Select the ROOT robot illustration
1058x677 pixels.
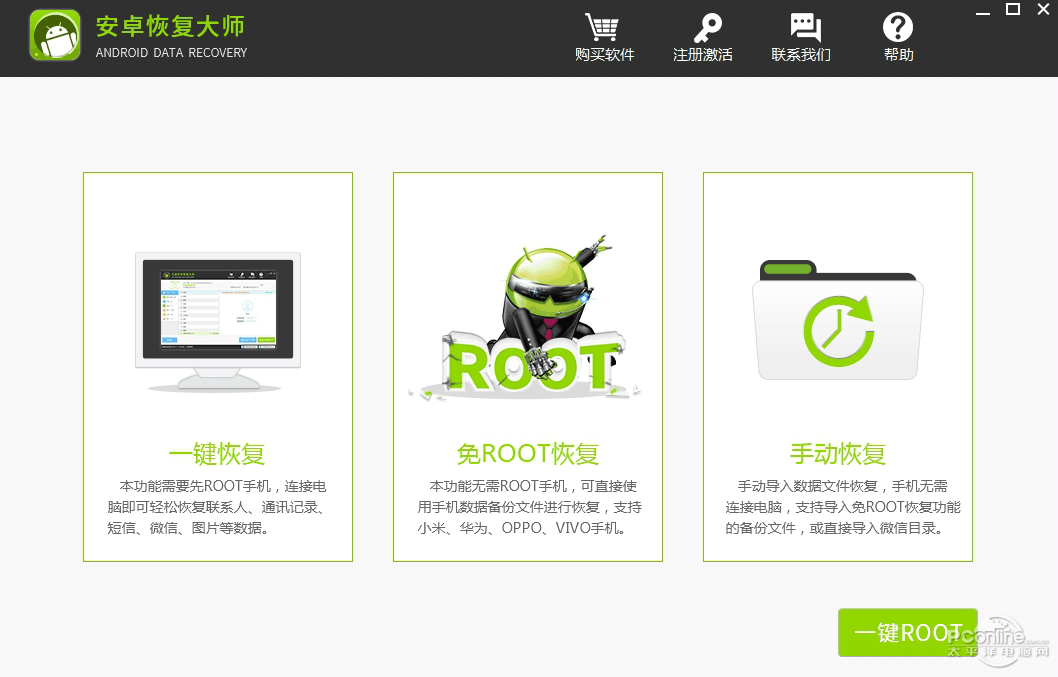tap(526, 317)
